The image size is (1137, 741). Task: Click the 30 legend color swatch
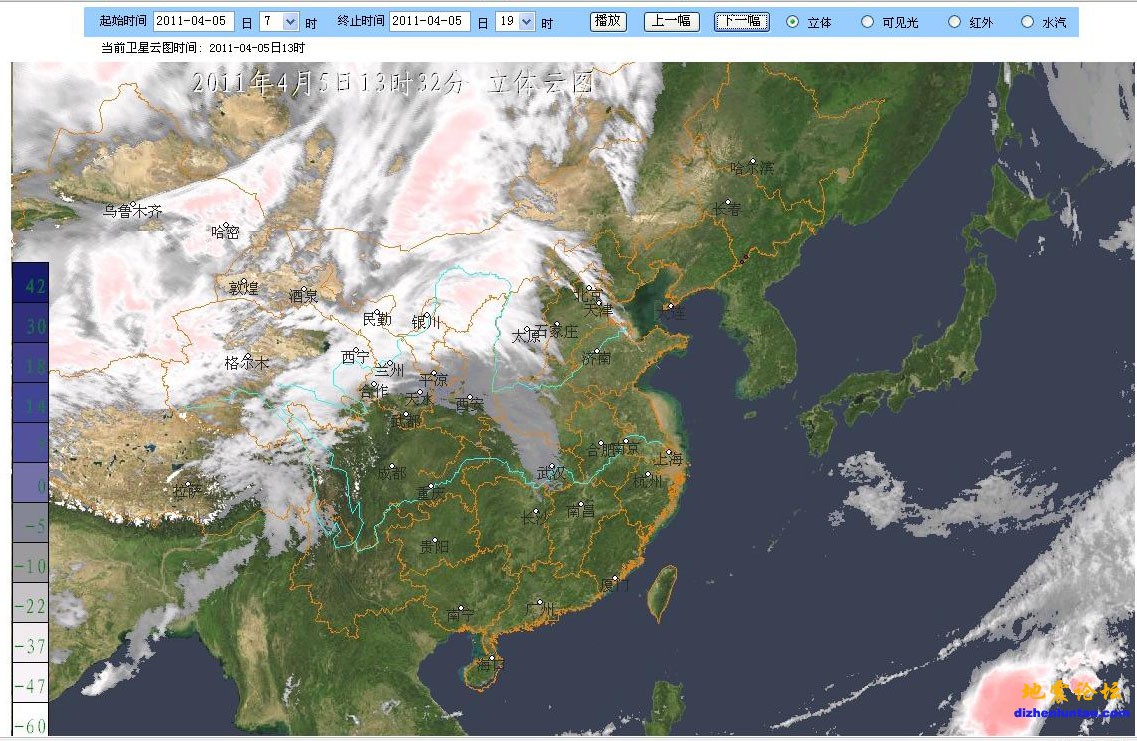click(30, 323)
